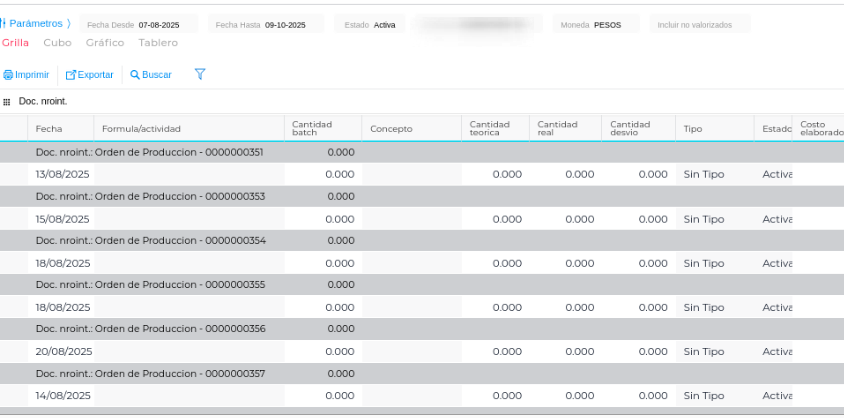Click the Imprimir printer icon
Screen dimensions: 844x418
[x=8, y=75]
